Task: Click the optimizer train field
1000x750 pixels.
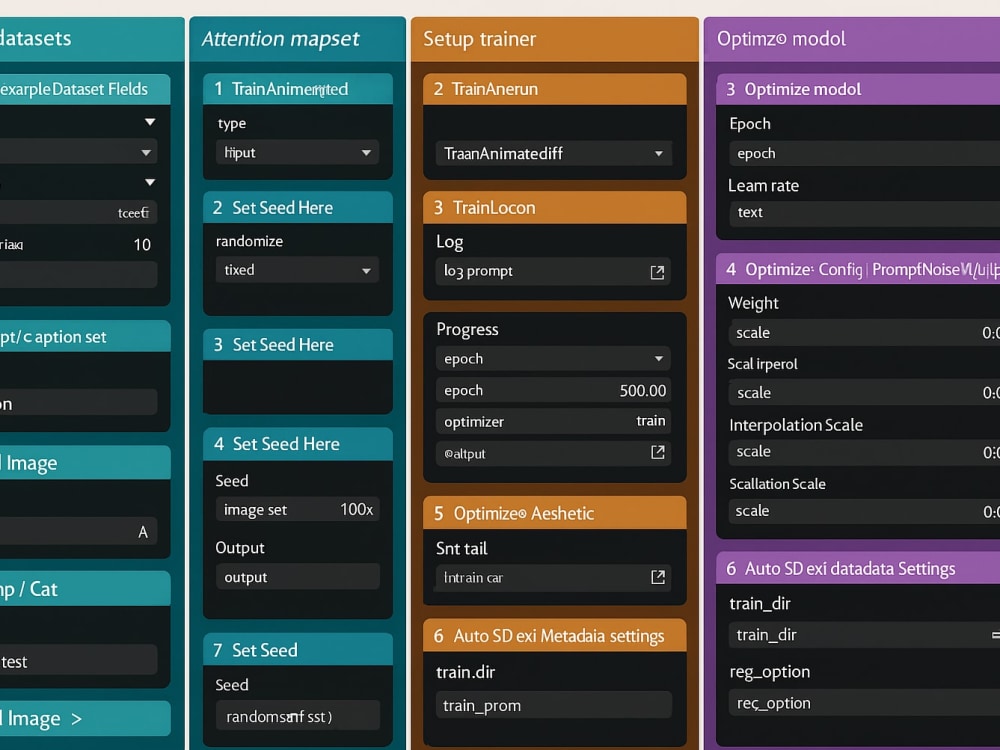Action: point(554,421)
